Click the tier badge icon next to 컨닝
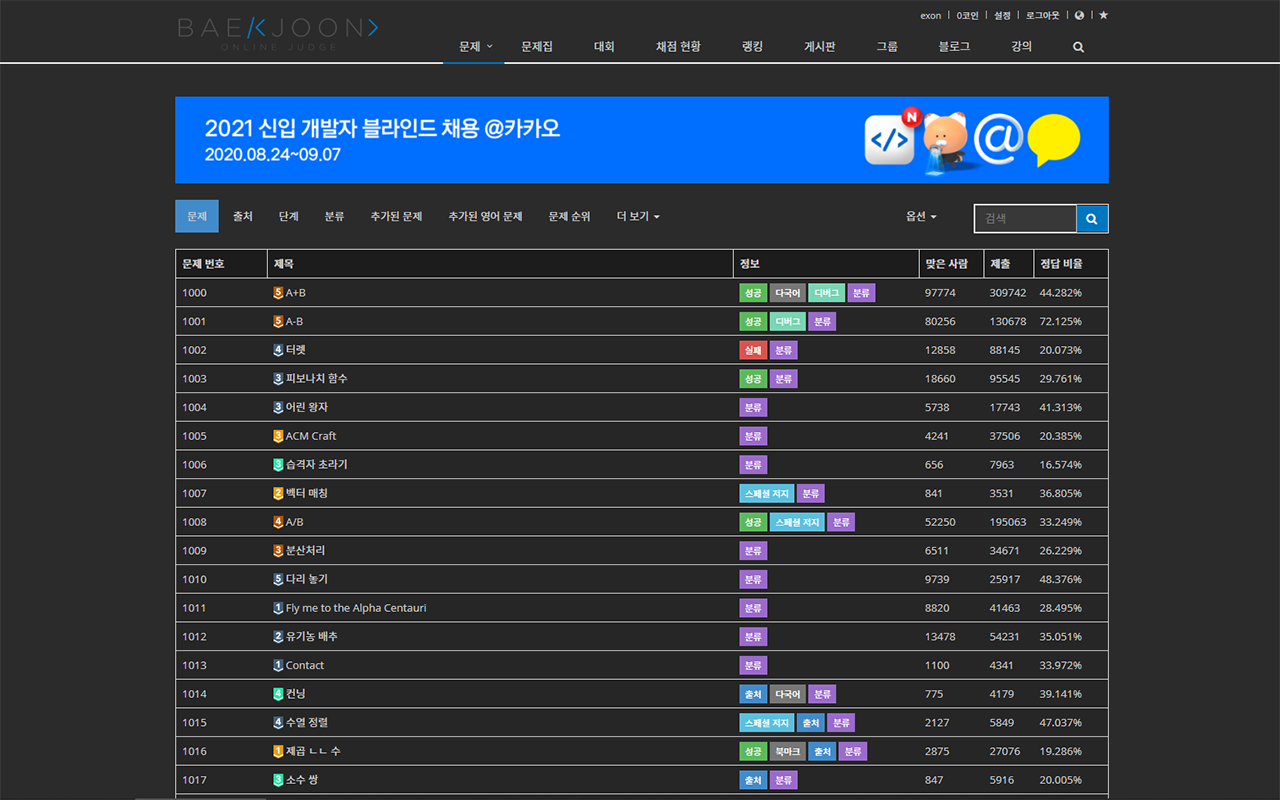 (x=278, y=694)
